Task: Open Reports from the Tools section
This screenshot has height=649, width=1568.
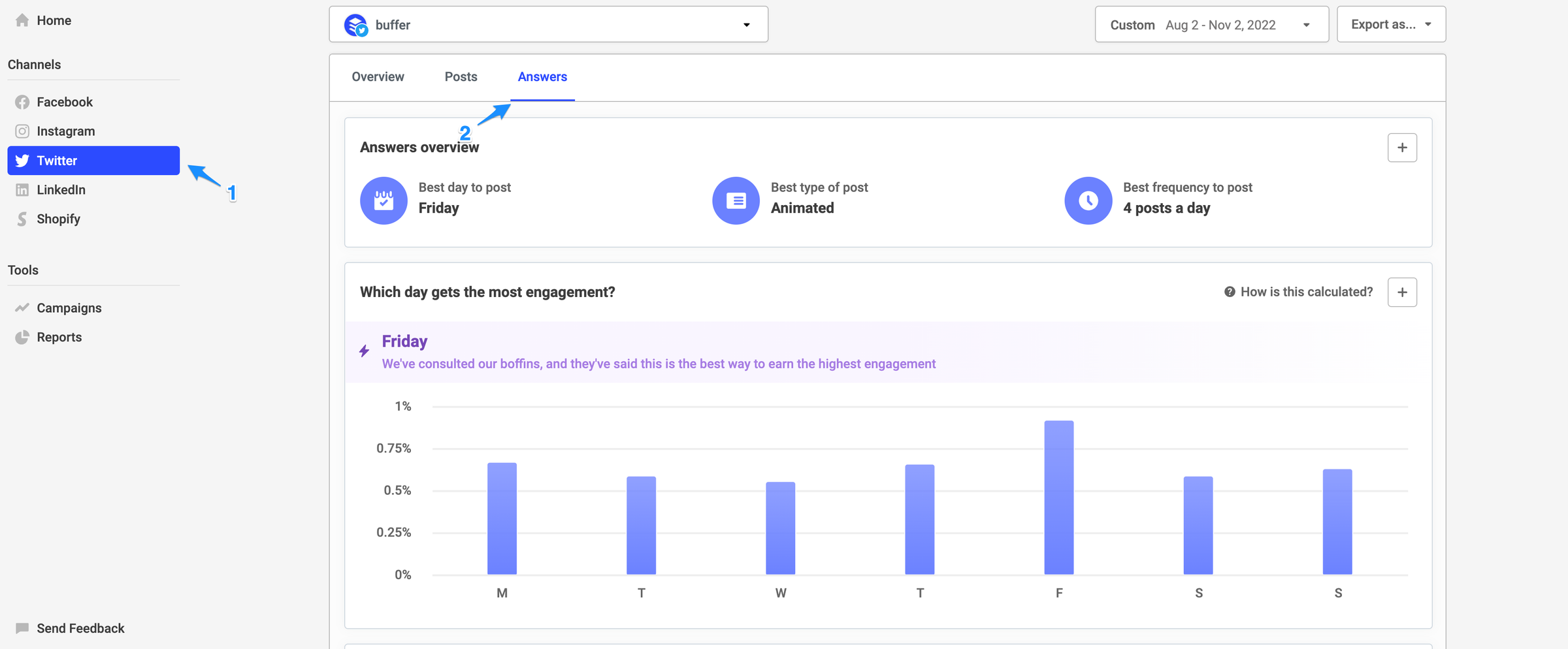Action: pos(59,337)
